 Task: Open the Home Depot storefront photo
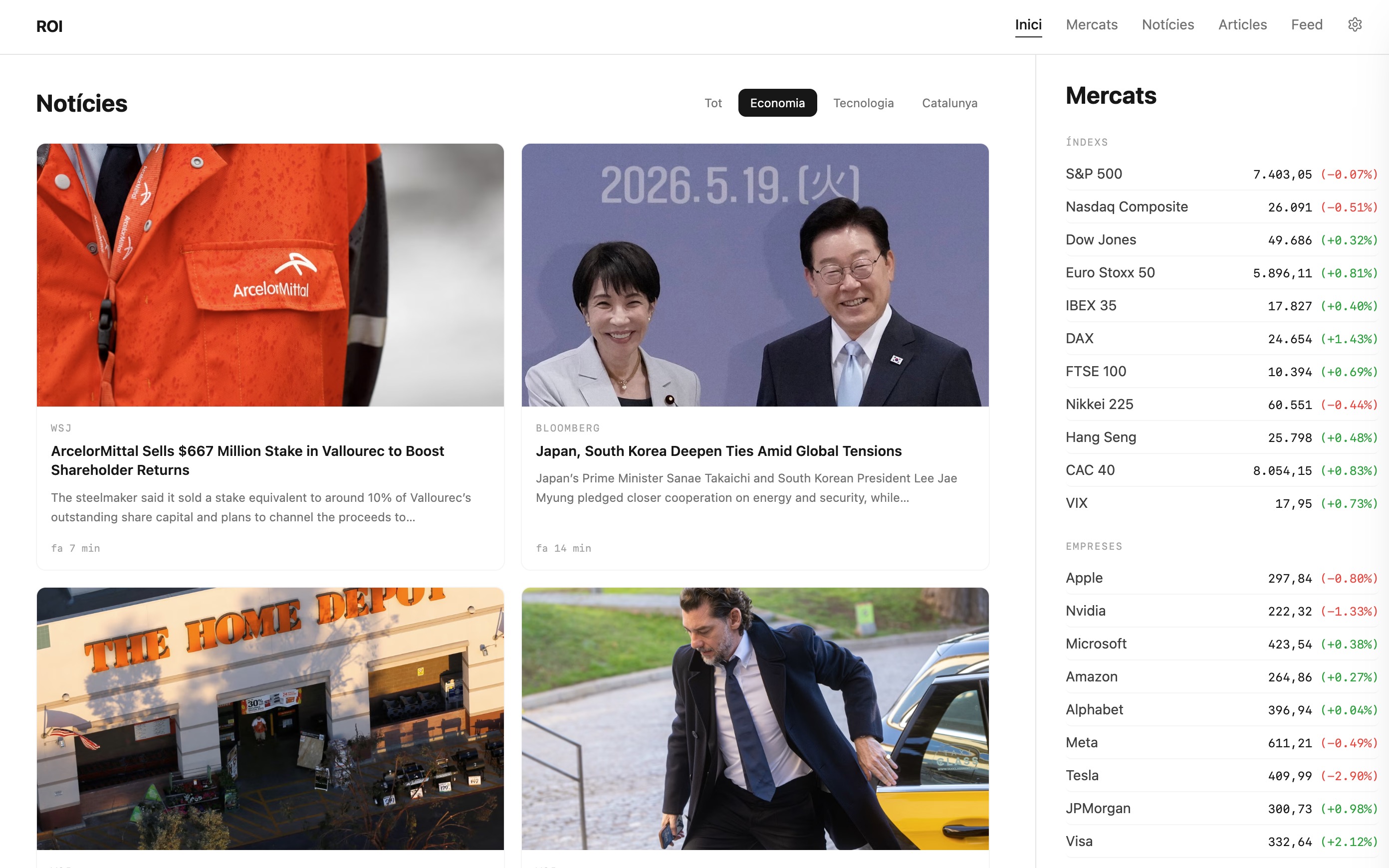tap(270, 718)
